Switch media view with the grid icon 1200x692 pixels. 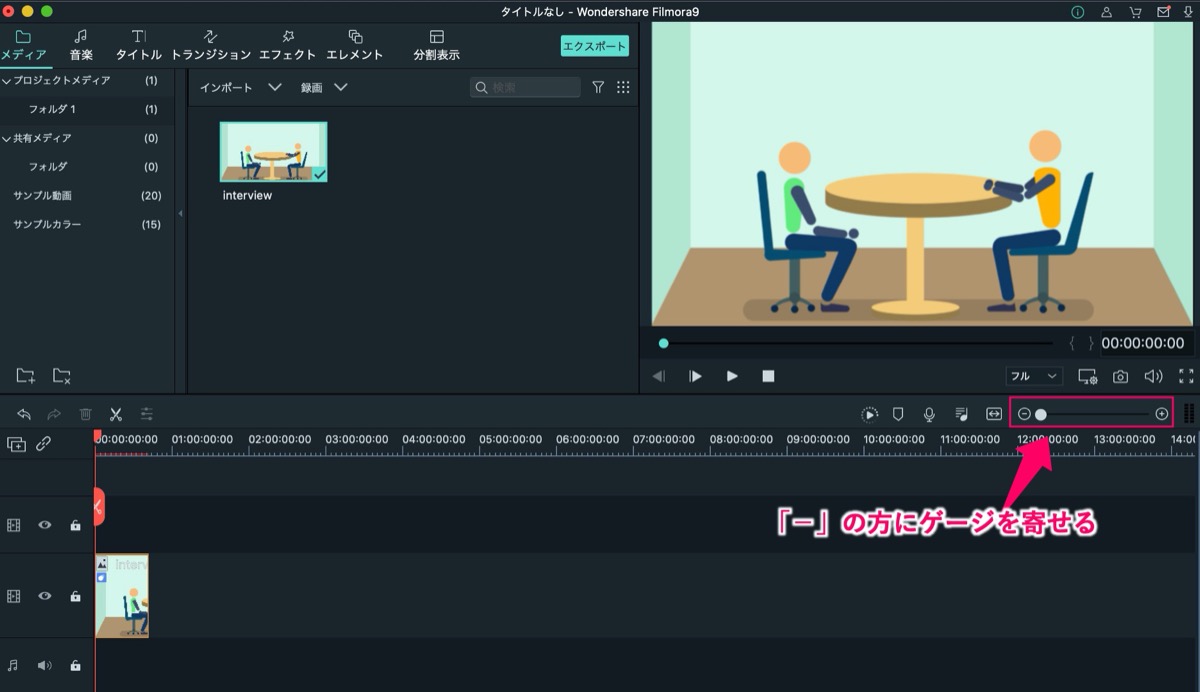623,88
